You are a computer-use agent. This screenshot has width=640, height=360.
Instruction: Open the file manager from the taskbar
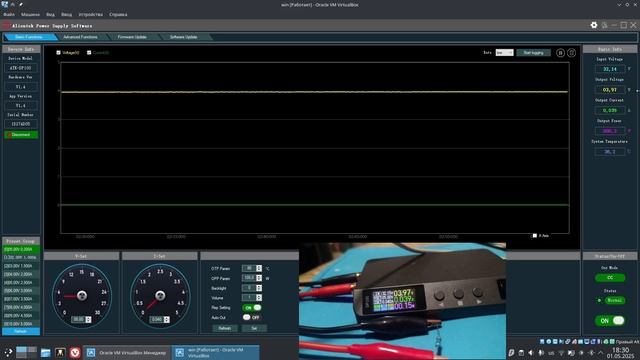point(45,352)
